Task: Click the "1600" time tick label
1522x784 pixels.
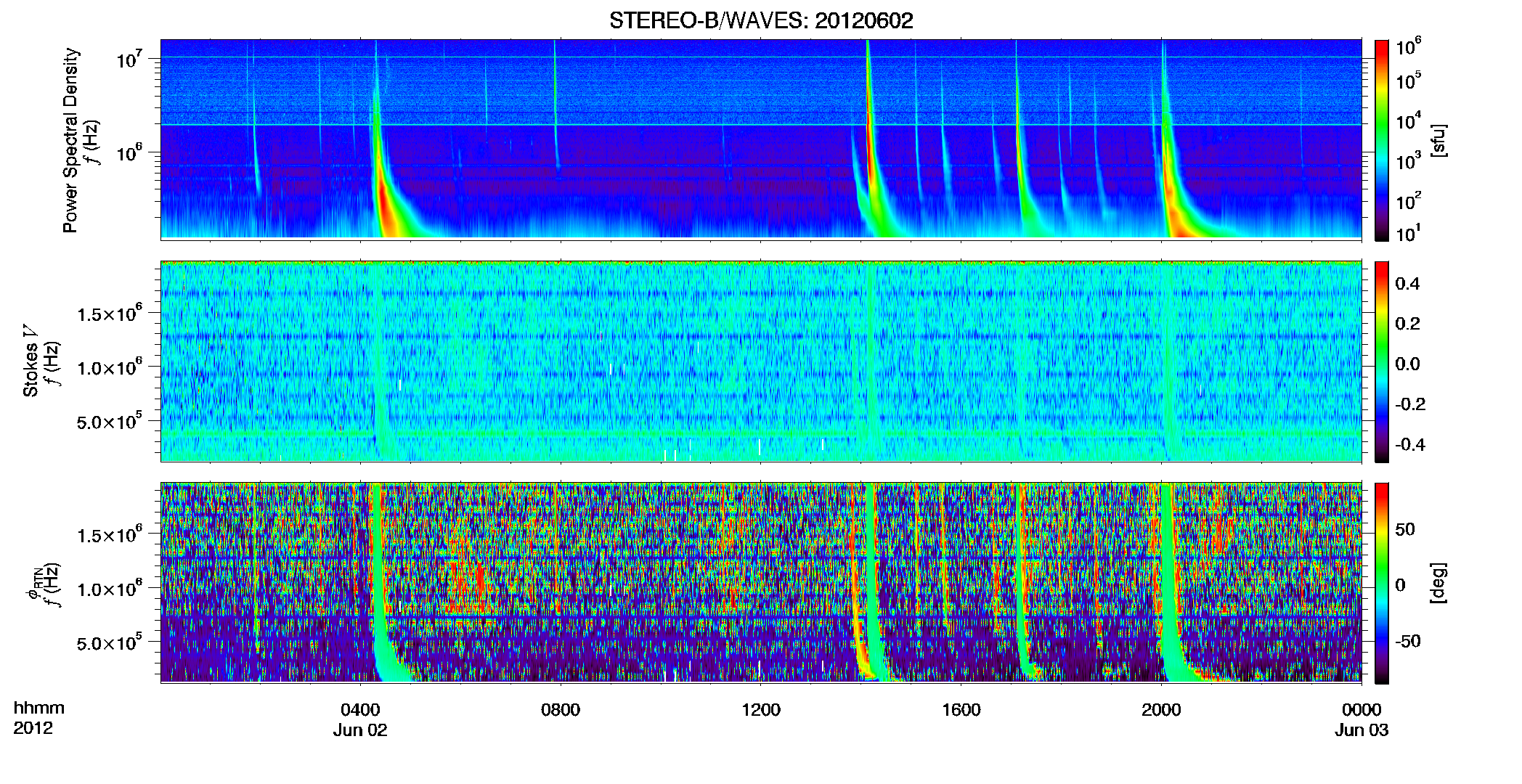Action: [x=961, y=709]
